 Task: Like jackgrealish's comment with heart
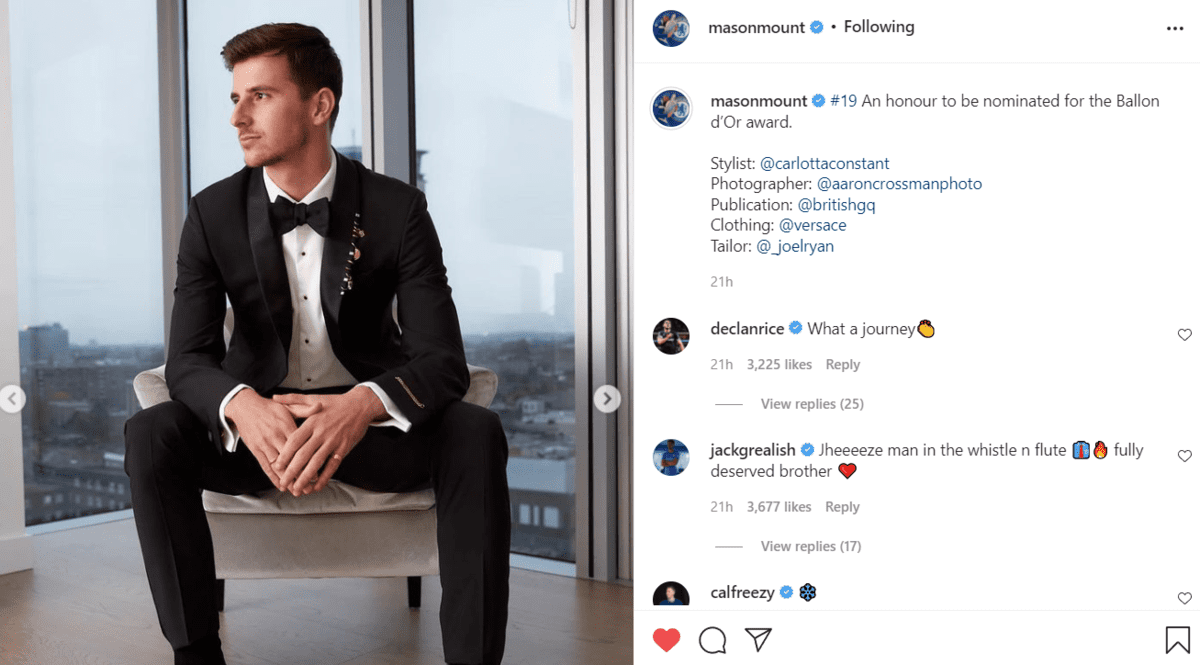[1184, 456]
